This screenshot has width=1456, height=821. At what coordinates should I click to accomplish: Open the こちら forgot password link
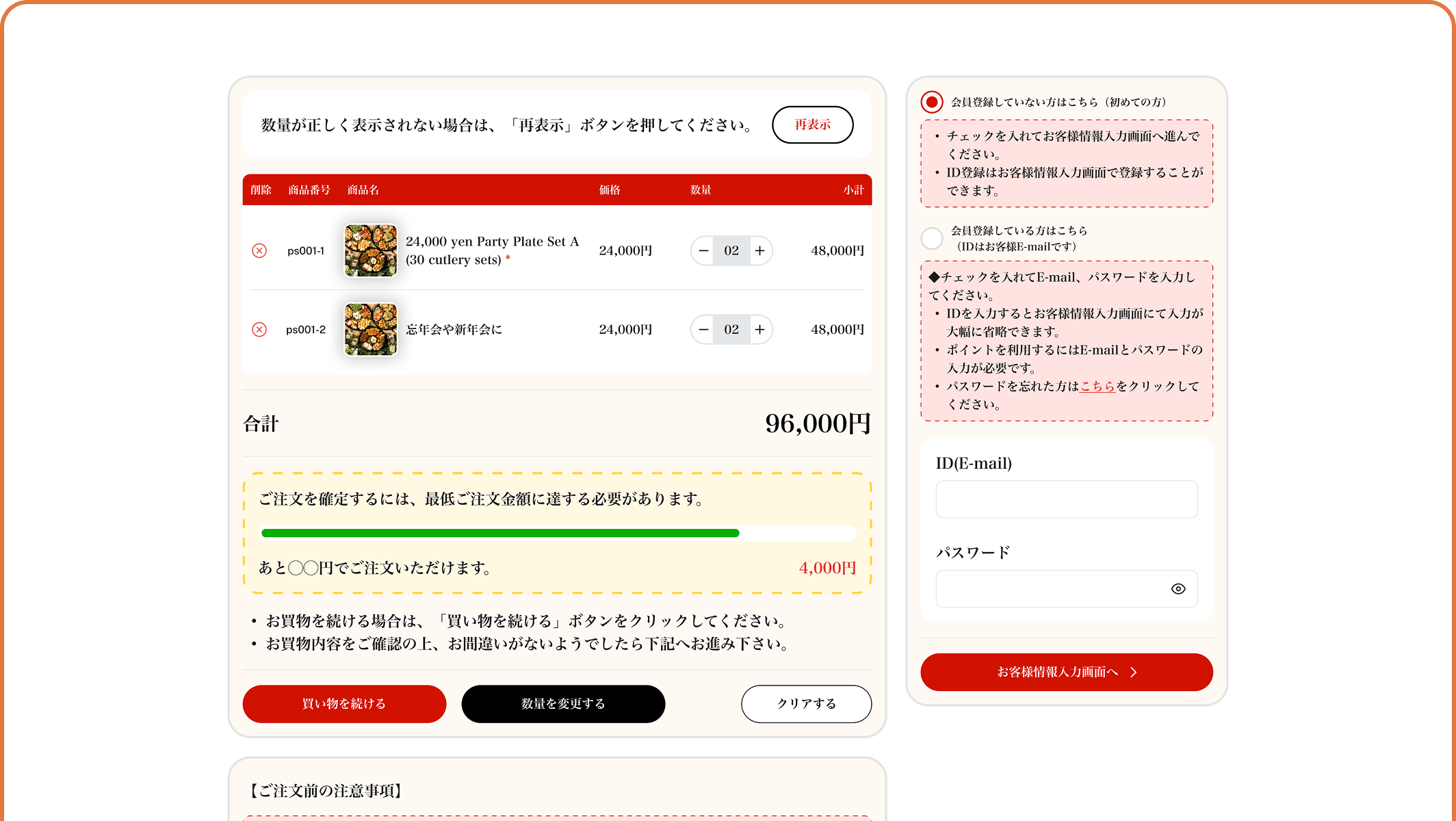point(1097,386)
